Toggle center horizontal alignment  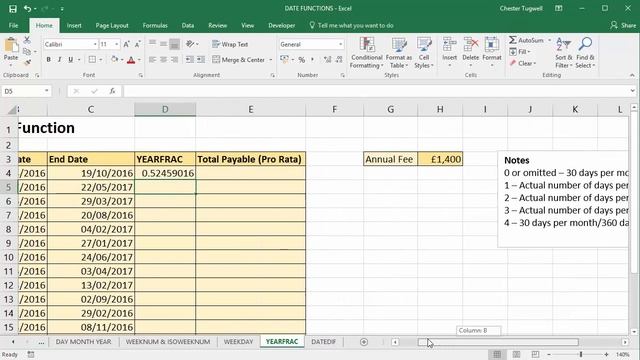(x=163, y=60)
